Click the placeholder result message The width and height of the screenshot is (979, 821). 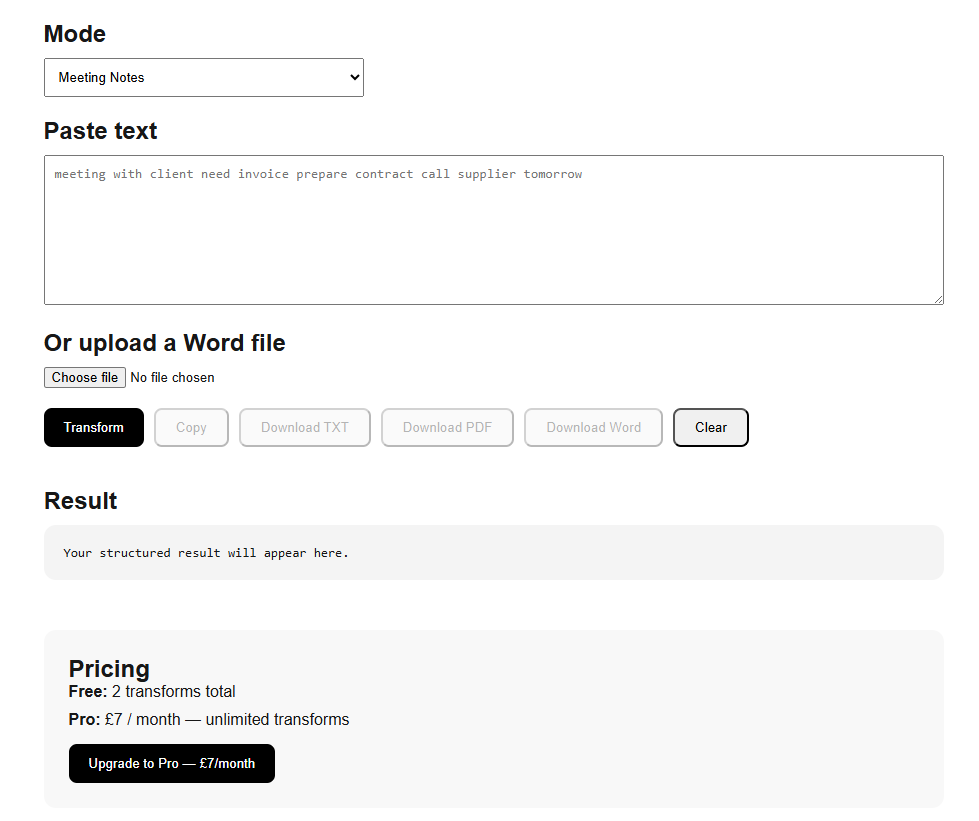[x=204, y=552]
